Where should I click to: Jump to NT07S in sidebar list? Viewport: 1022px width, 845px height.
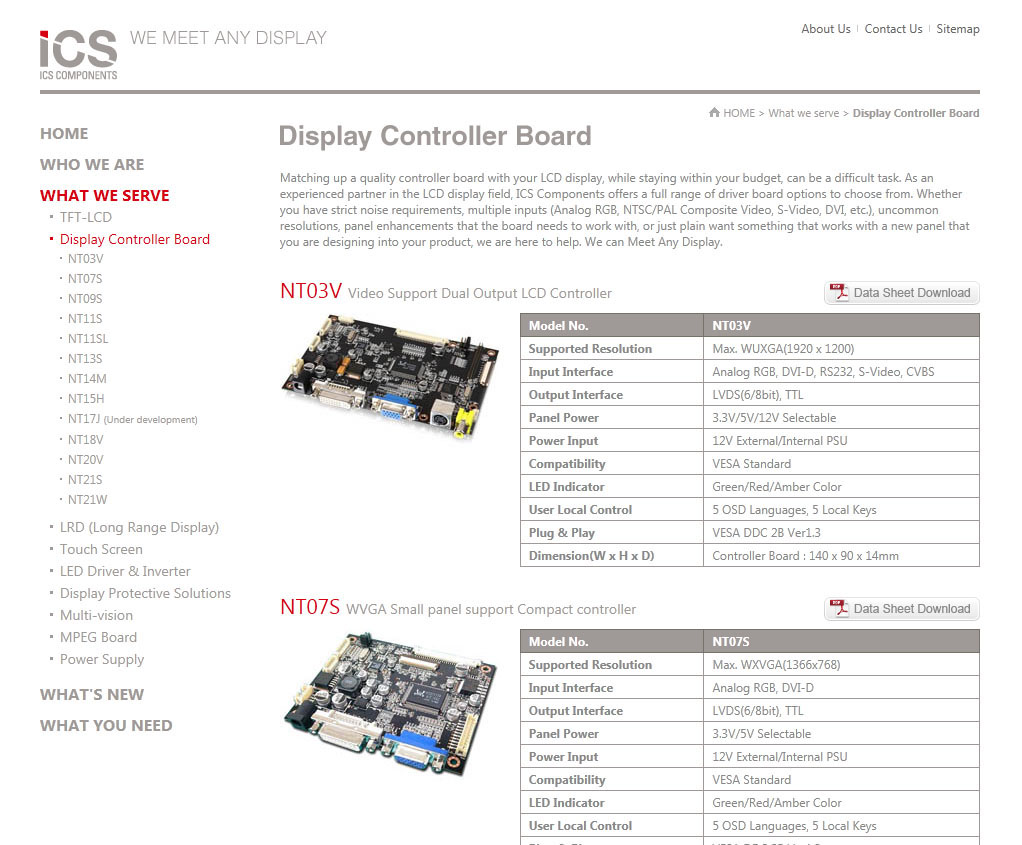click(85, 278)
